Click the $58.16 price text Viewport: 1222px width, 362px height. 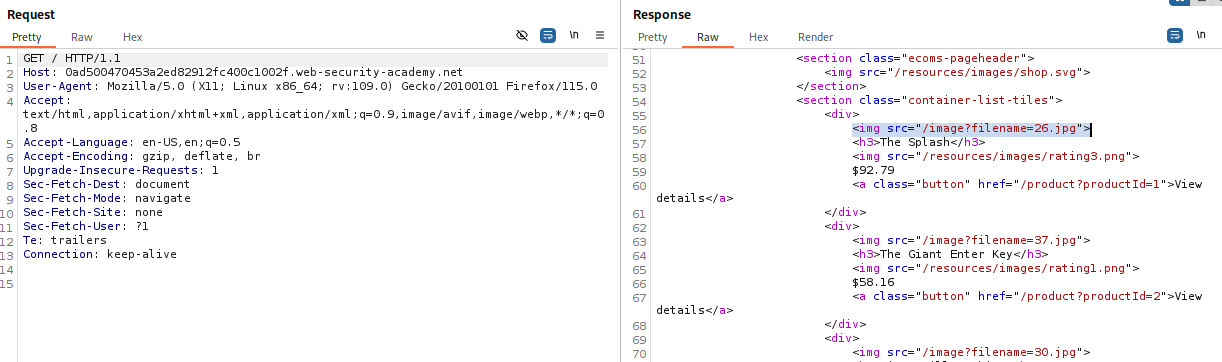click(872, 283)
